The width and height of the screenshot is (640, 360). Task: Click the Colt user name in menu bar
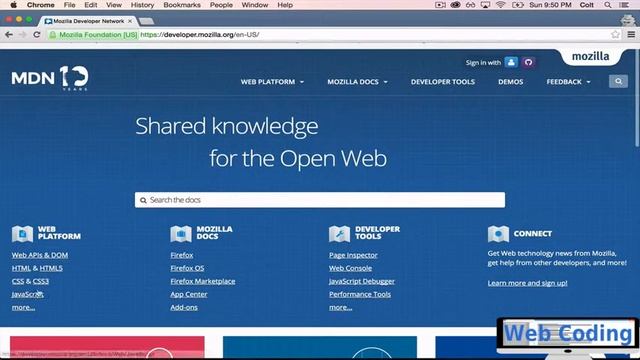tap(587, 5)
